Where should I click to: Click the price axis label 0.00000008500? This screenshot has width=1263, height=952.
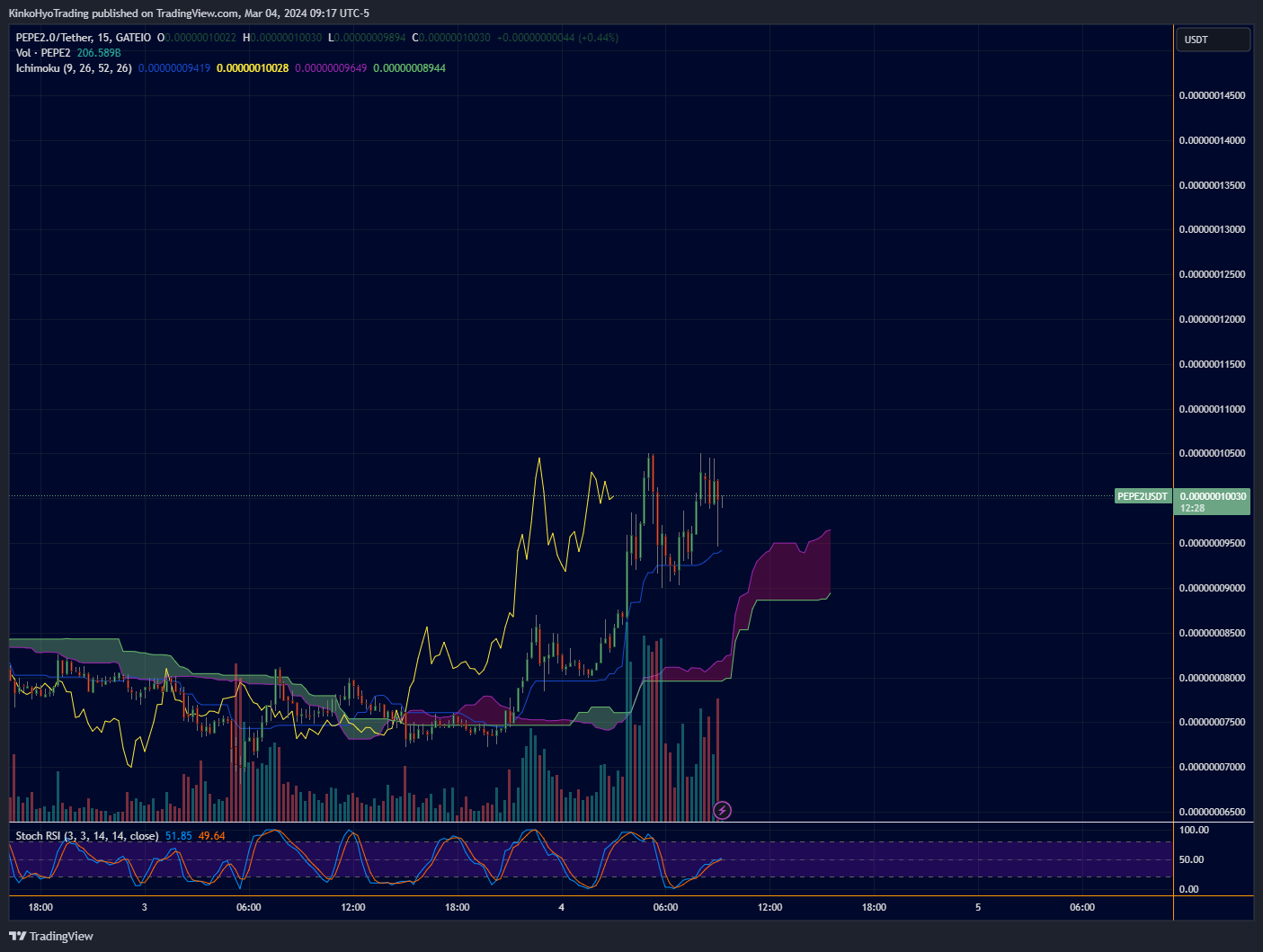1213,633
